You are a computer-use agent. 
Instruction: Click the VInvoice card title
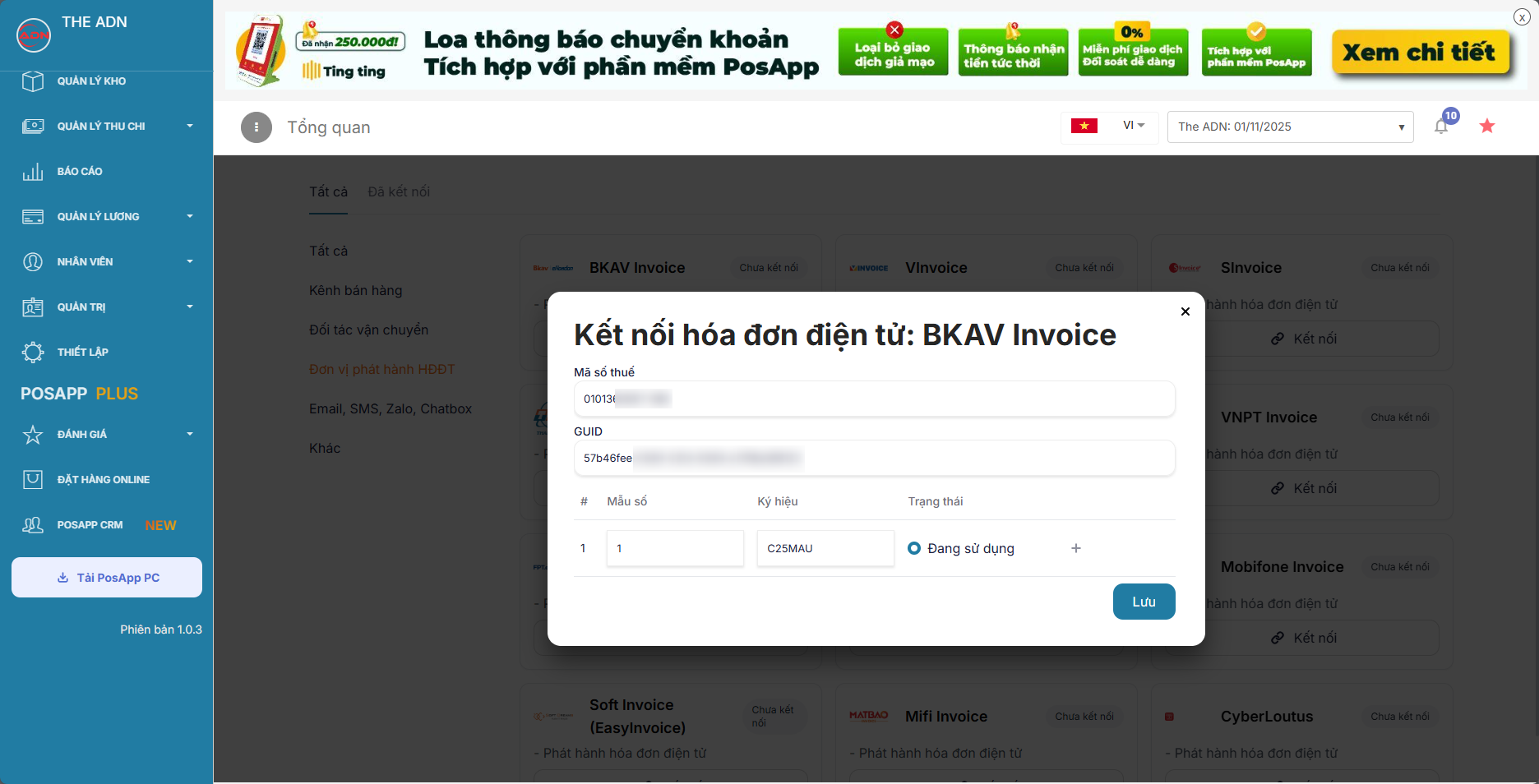pos(936,268)
